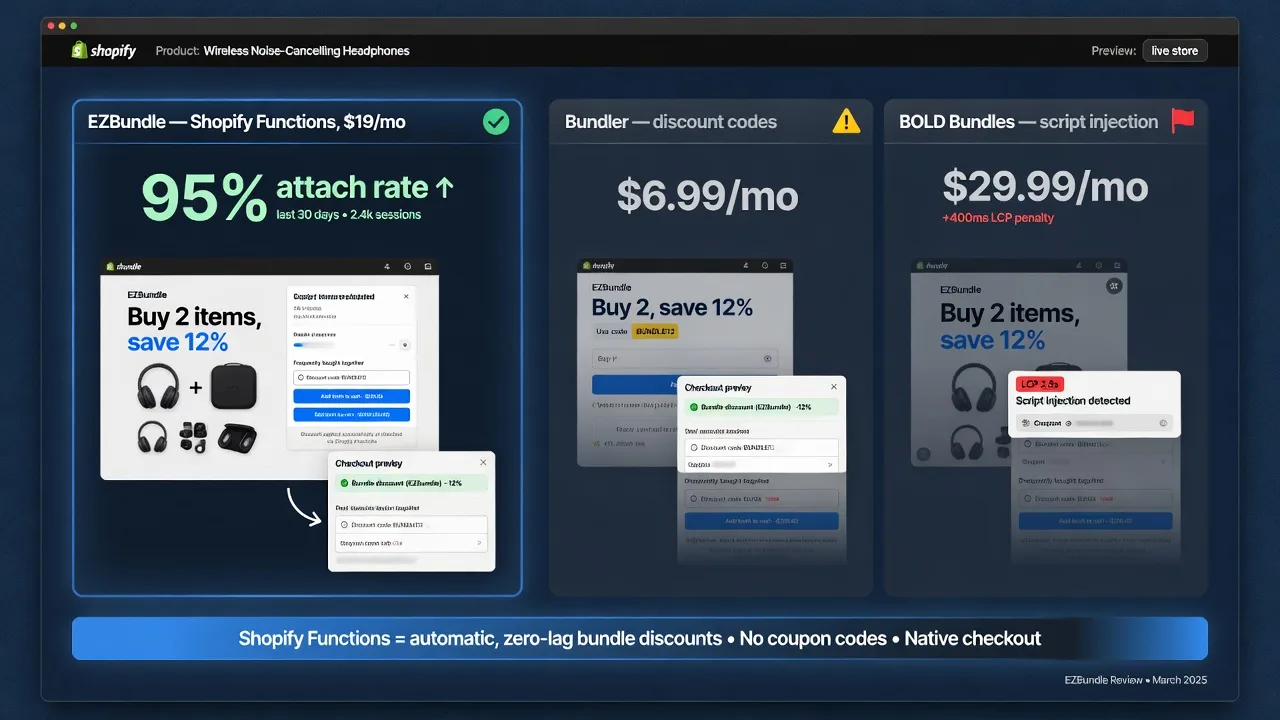Click icon at right of Bundler input field

coord(767,358)
